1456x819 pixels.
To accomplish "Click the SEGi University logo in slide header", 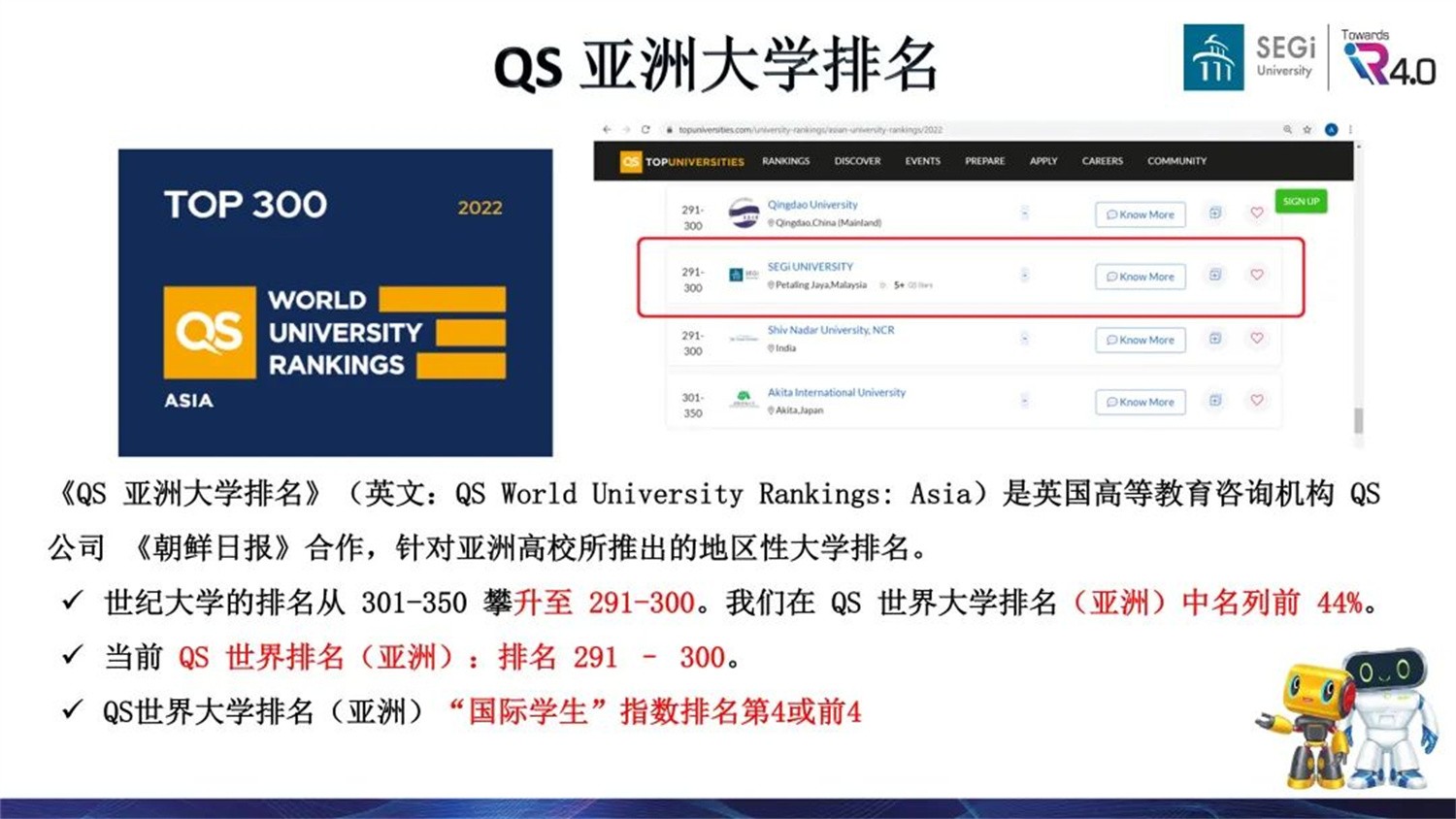I will coord(1250,57).
